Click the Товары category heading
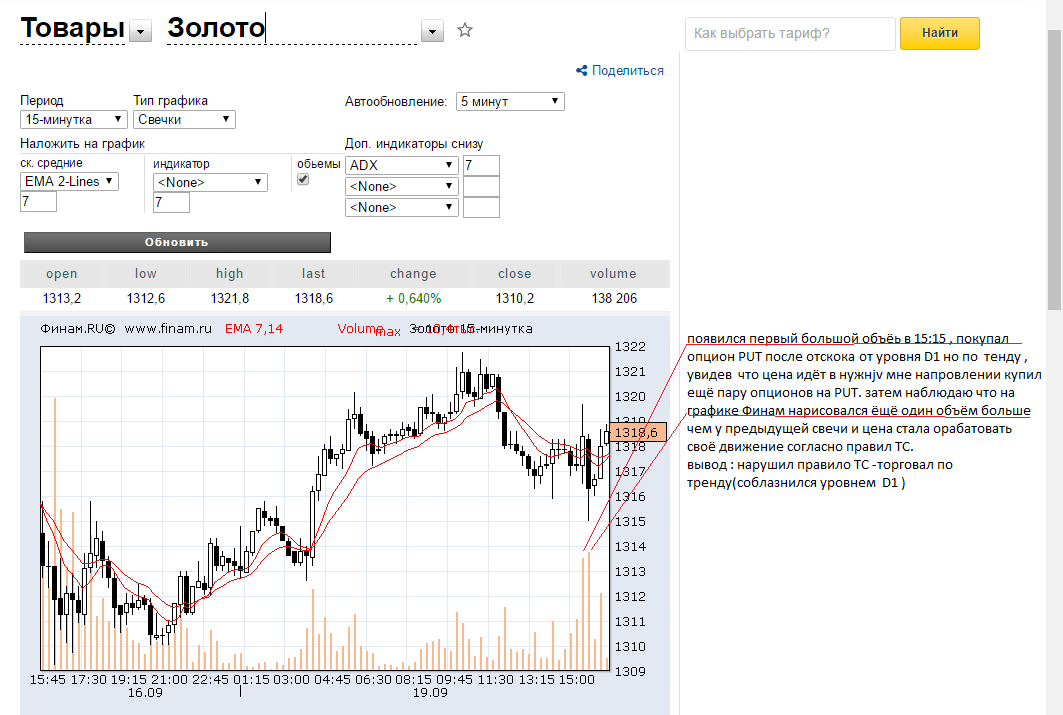Image resolution: width=1063 pixels, height=715 pixels. (x=72, y=29)
